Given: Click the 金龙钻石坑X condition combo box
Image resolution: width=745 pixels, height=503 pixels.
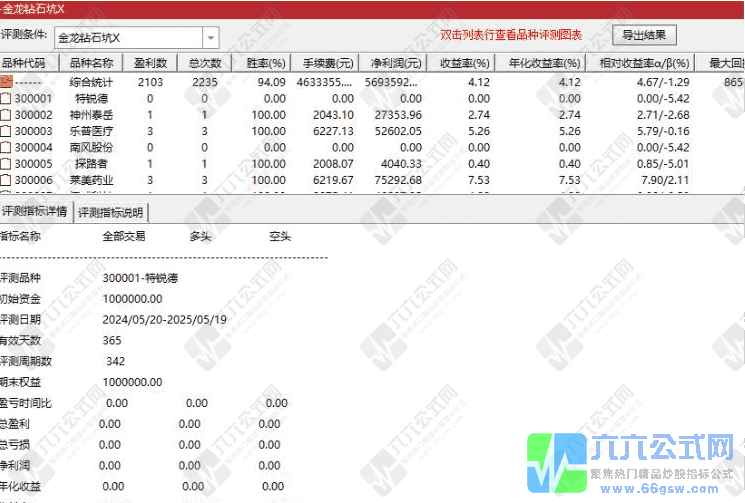Looking at the screenshot, I should pyautogui.click(x=128, y=38).
